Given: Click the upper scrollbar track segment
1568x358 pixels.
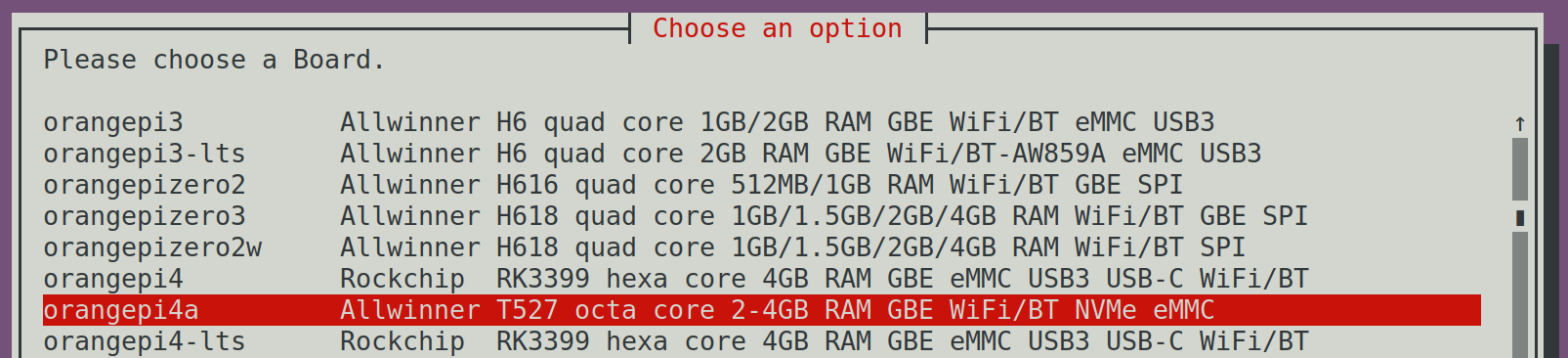Looking at the screenshot, I should pyautogui.click(x=1520, y=169).
